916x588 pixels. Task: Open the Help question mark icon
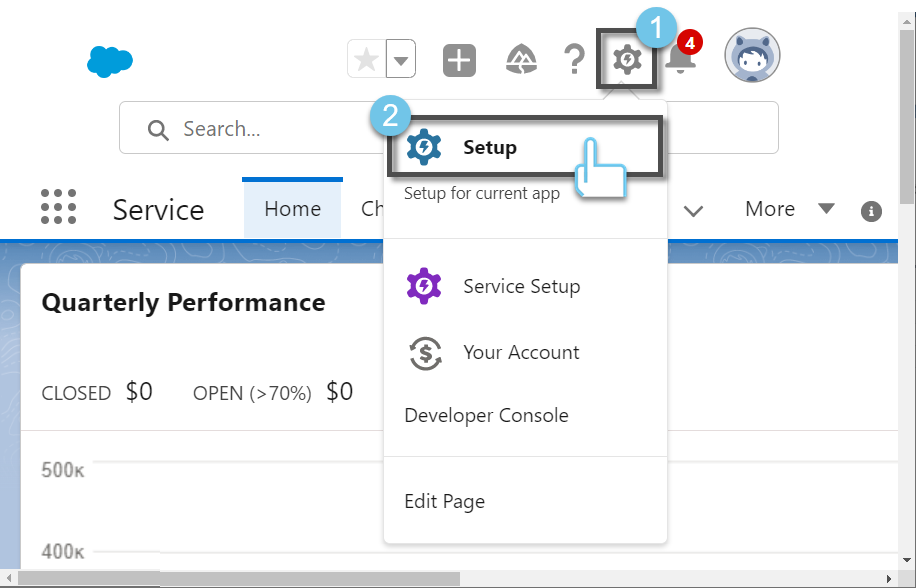(x=574, y=59)
